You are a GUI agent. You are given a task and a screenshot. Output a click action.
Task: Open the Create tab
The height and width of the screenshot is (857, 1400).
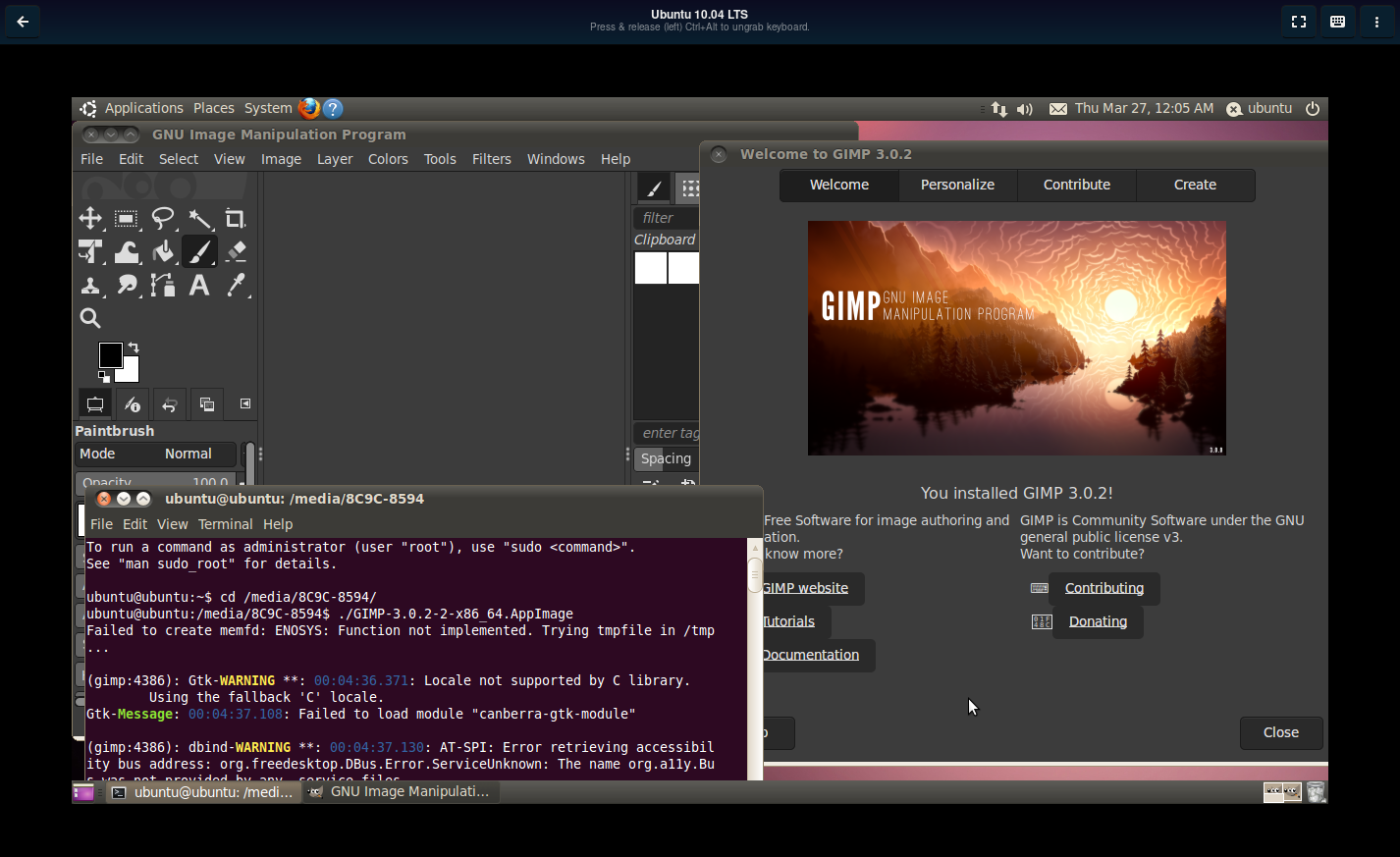click(1196, 185)
